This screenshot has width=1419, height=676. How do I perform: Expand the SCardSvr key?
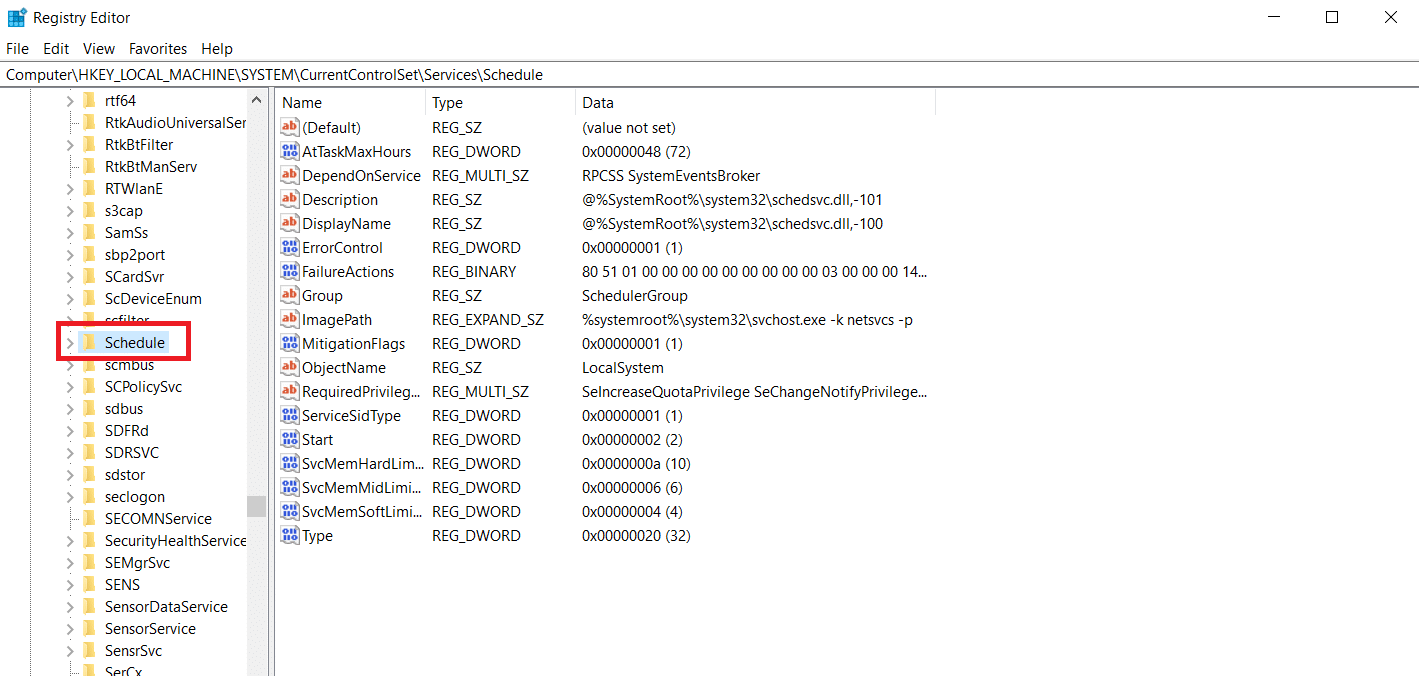pyautogui.click(x=70, y=277)
